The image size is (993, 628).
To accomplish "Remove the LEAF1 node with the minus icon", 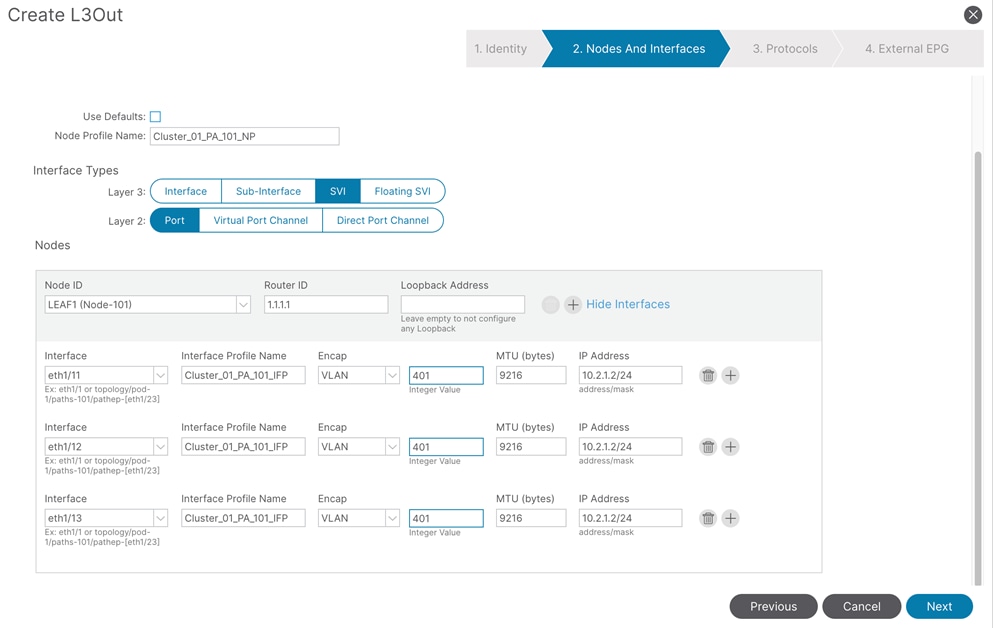I will pos(549,304).
